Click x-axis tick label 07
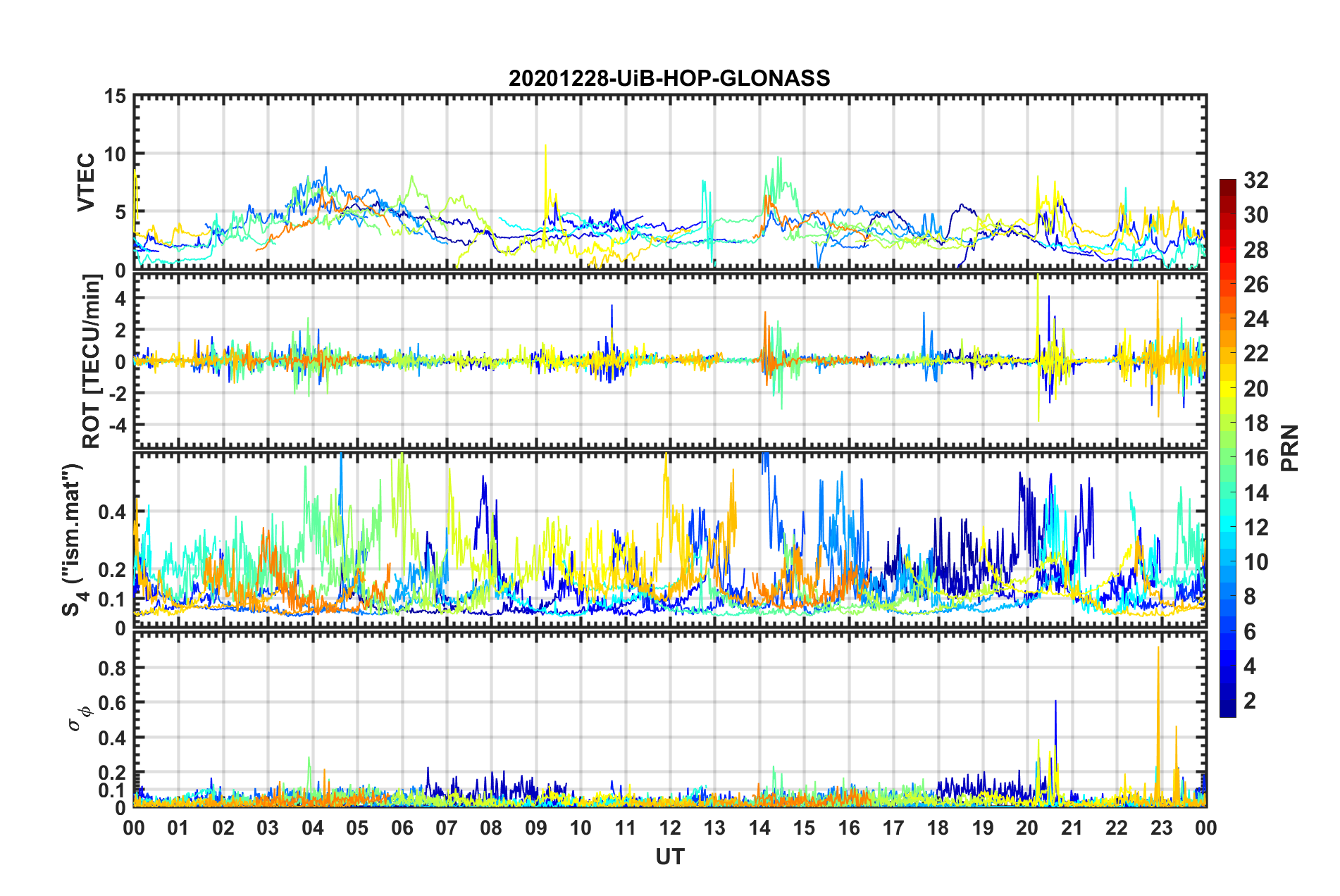This screenshot has width=1340, height=896. point(447,828)
